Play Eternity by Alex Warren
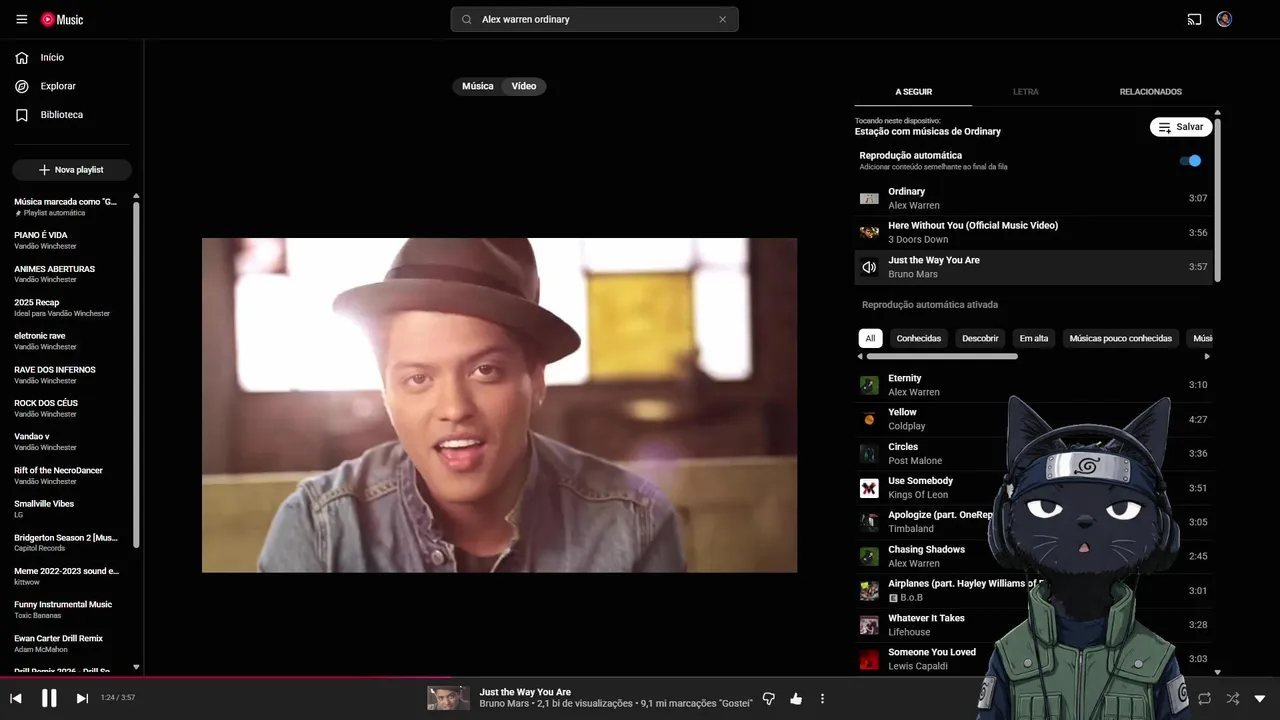This screenshot has width=1280, height=720. click(1033, 385)
